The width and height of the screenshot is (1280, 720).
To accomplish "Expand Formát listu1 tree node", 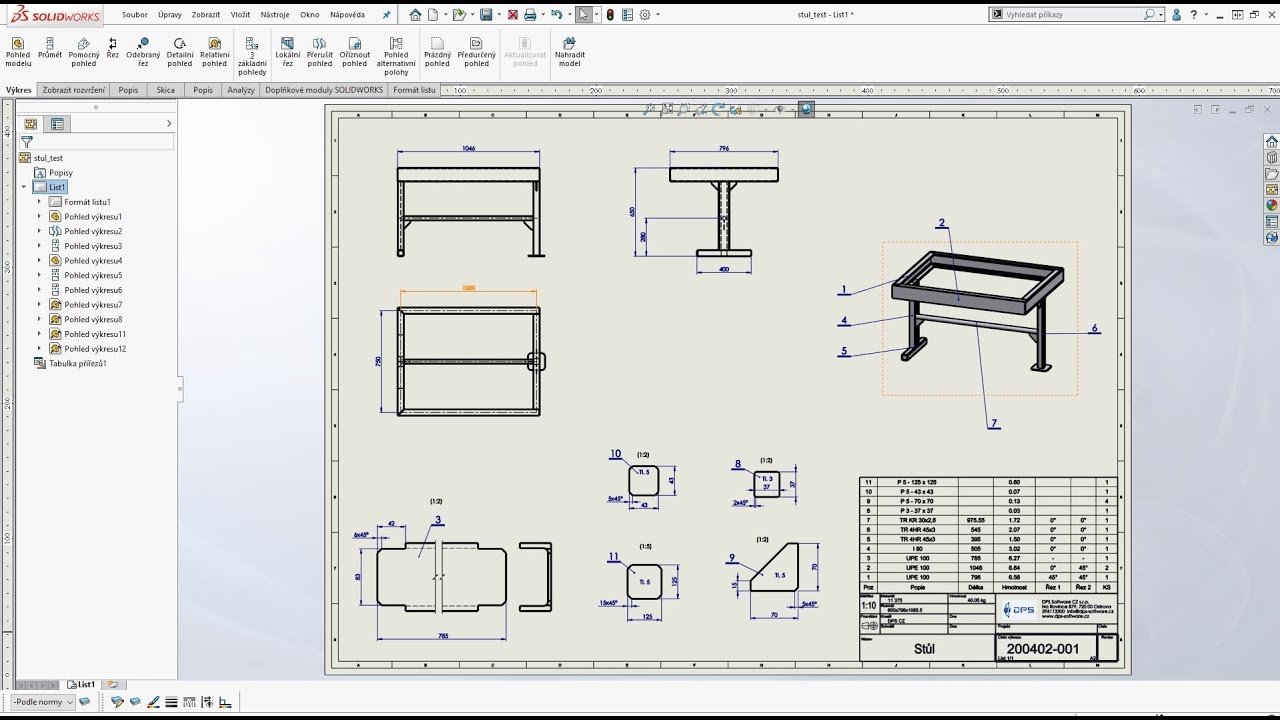I will click(40, 202).
